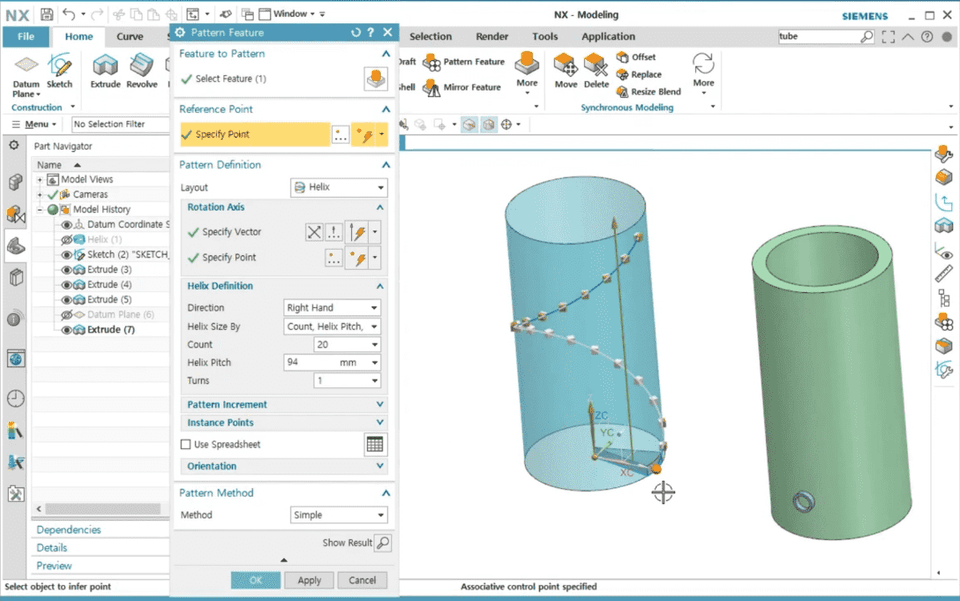The width and height of the screenshot is (960, 601).
Task: Cancel the Pattern Feature dialog
Action: (x=362, y=580)
